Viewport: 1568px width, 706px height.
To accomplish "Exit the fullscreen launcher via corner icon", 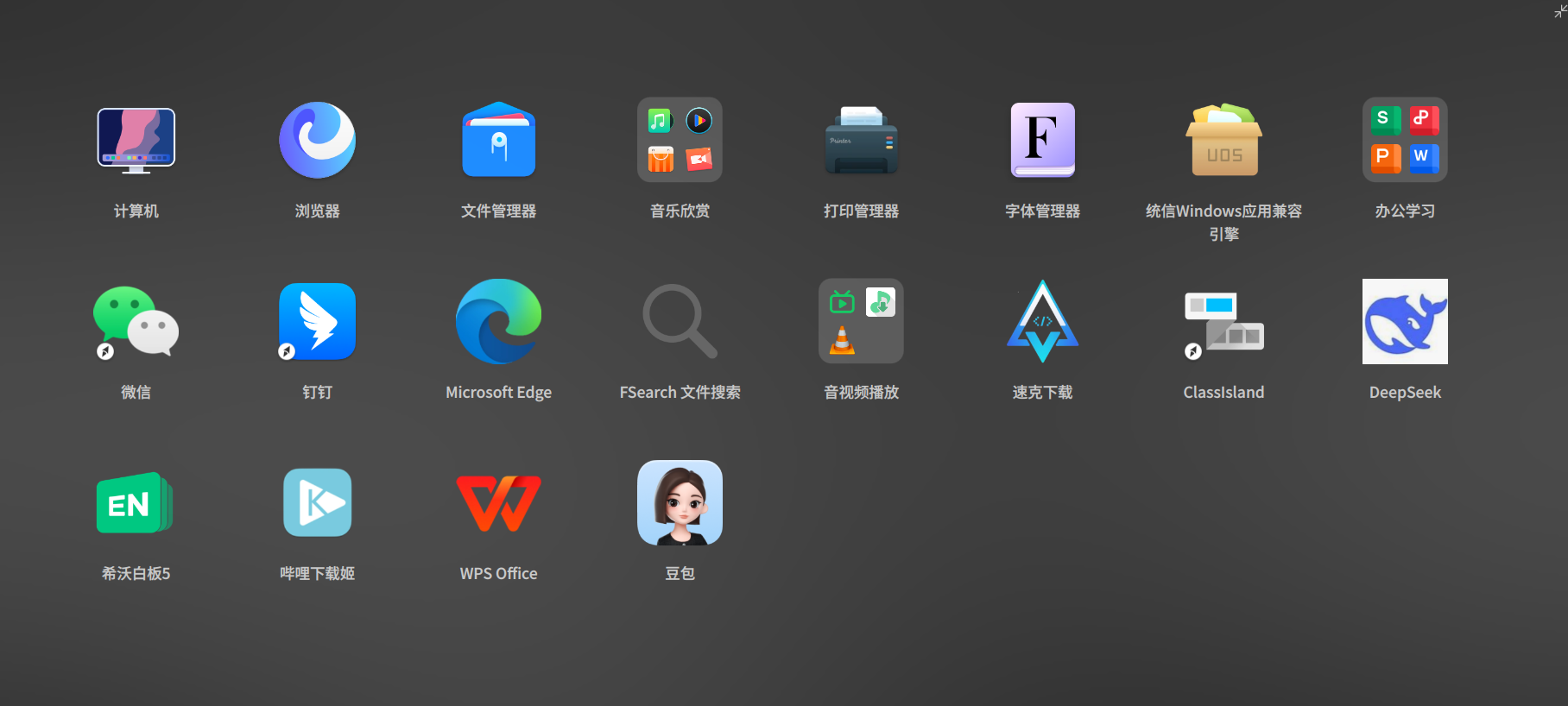I will [1560, 10].
